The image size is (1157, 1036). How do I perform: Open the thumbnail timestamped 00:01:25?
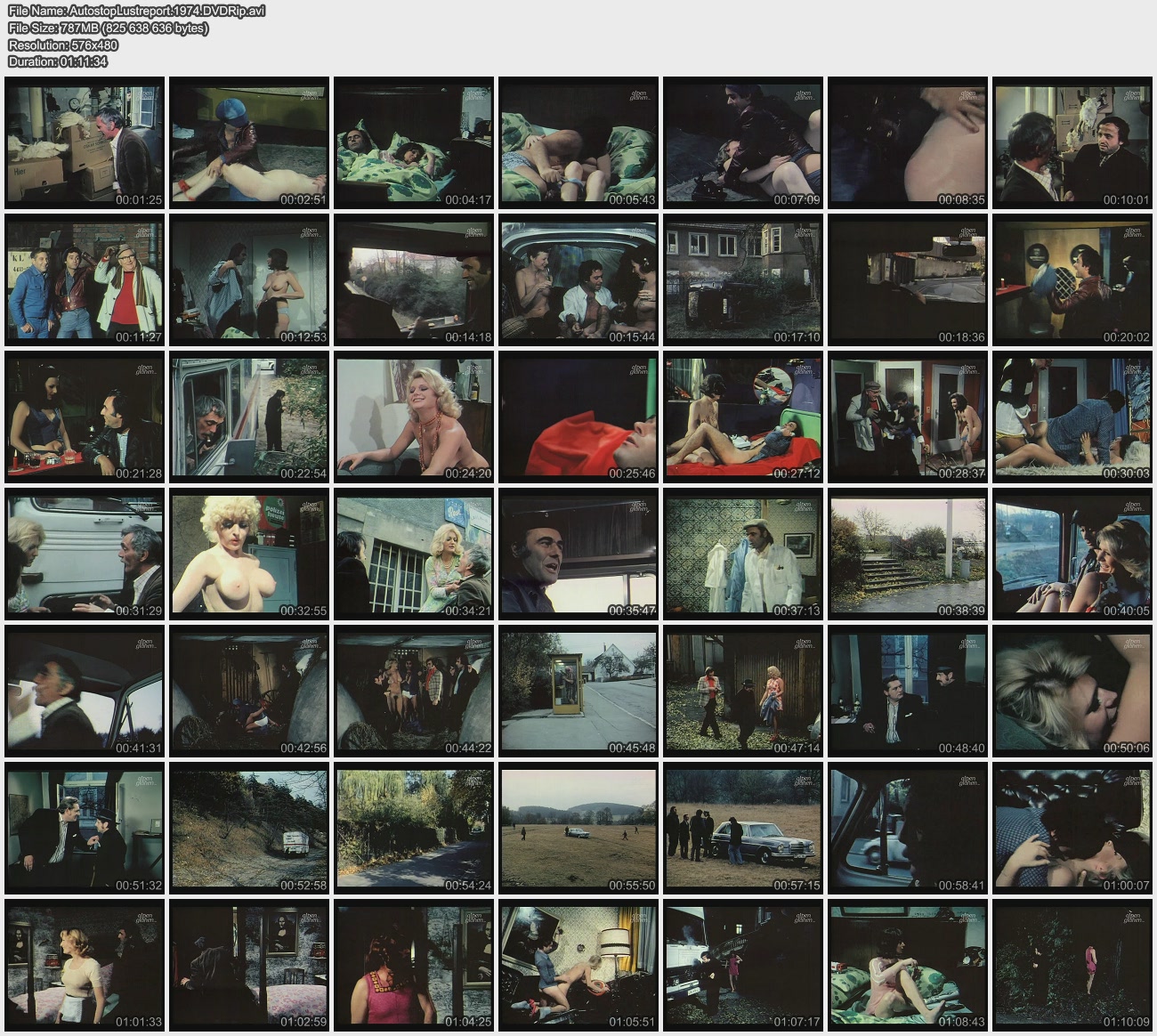[85, 143]
